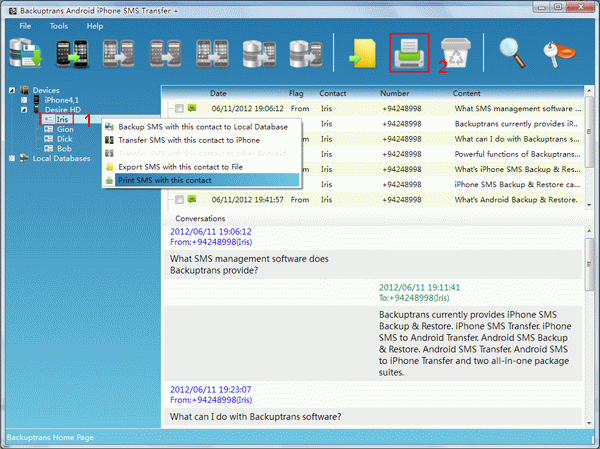
Task: Click the message list scrollbar thumb
Action: tap(589, 132)
